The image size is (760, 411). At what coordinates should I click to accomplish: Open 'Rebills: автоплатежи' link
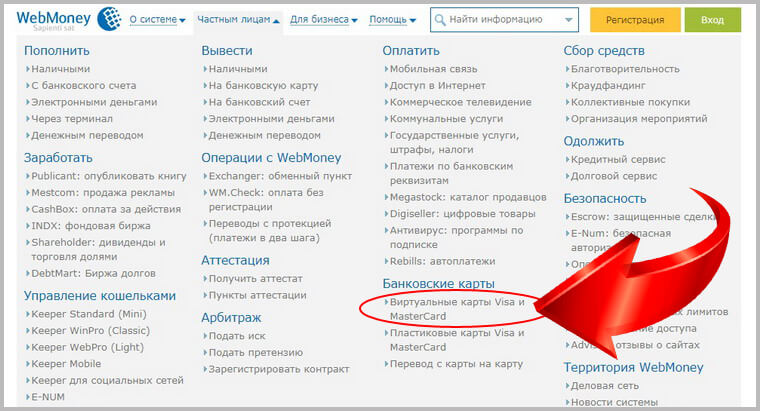443,261
